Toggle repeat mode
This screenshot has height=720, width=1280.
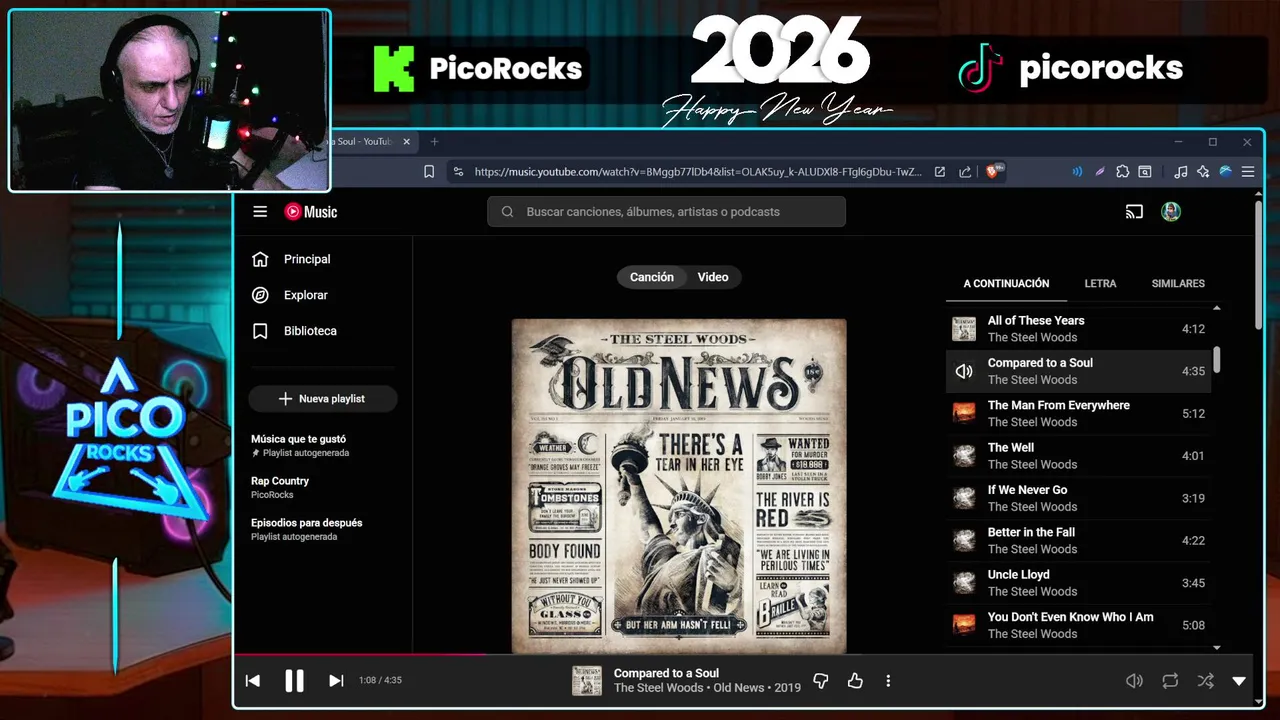coord(1170,681)
